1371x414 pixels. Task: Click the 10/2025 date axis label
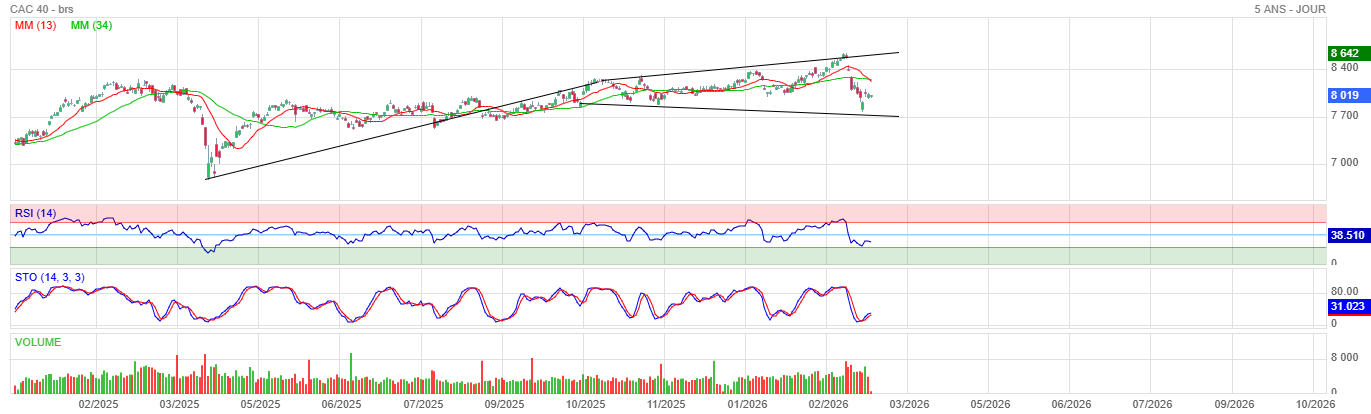pyautogui.click(x=586, y=405)
